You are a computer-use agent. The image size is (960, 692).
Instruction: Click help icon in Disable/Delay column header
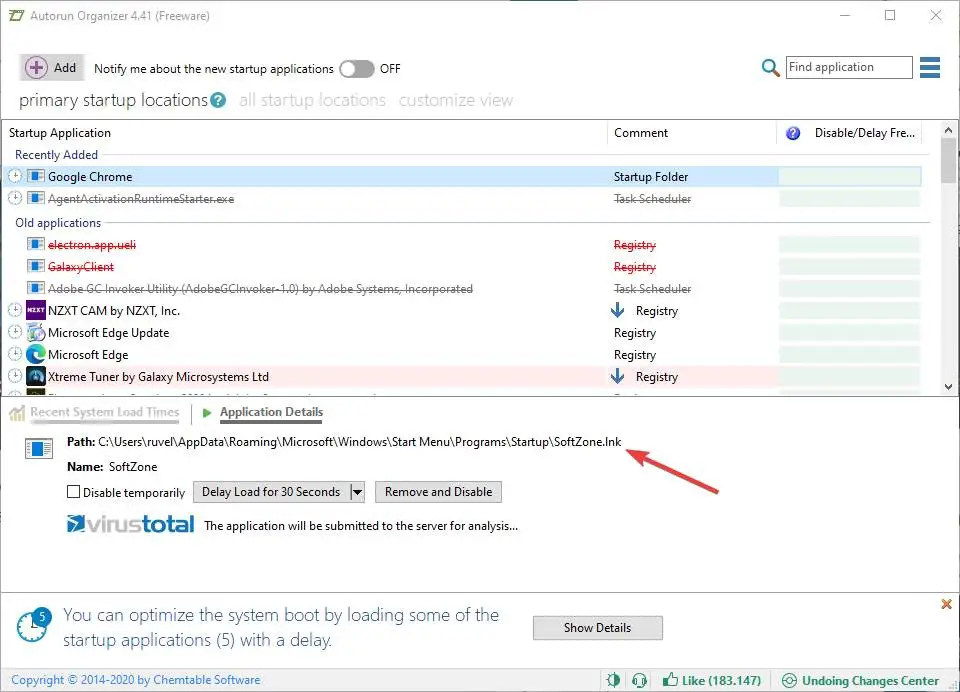coord(793,133)
